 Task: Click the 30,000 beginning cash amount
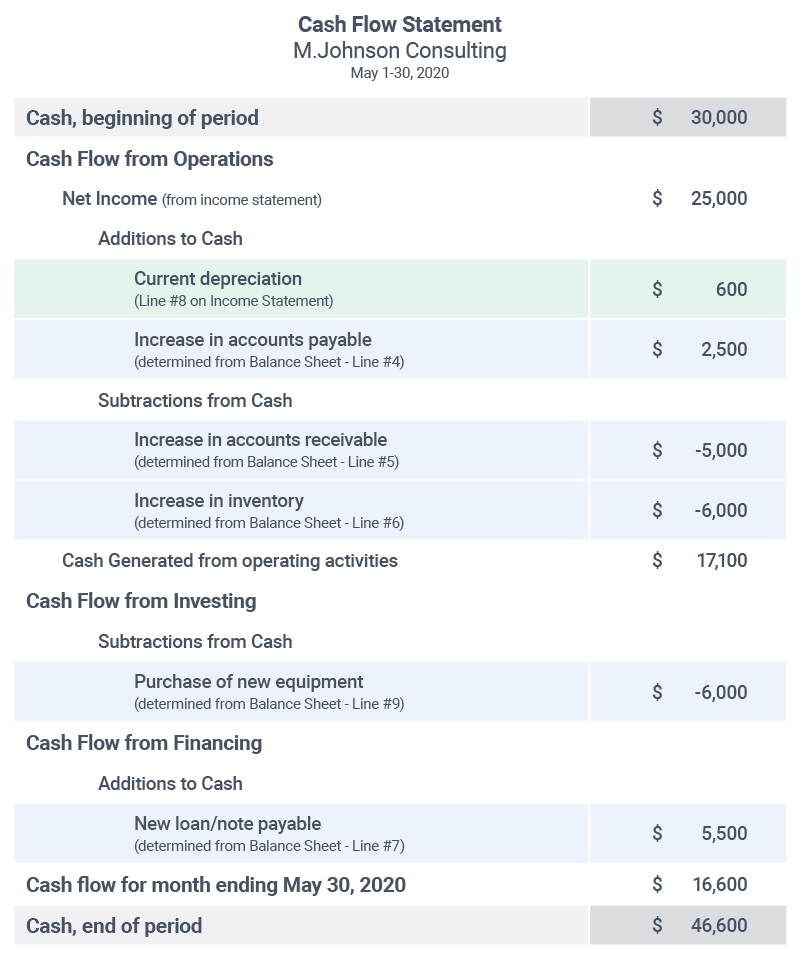[x=718, y=118]
